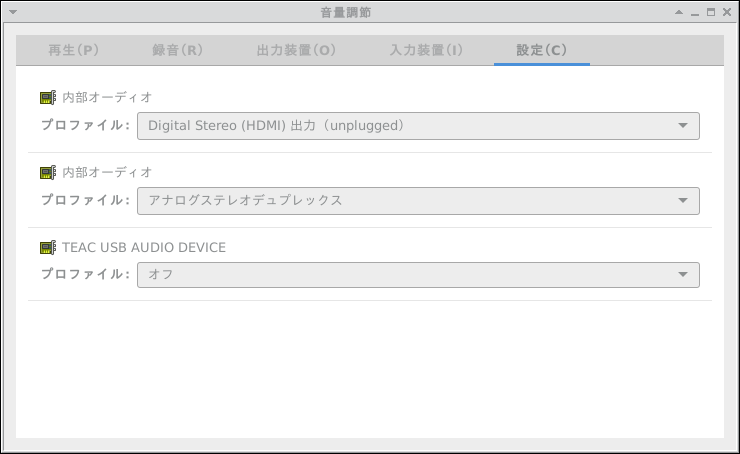
Task: Click the roll-up window arrow in the title bar
Action: point(679,12)
